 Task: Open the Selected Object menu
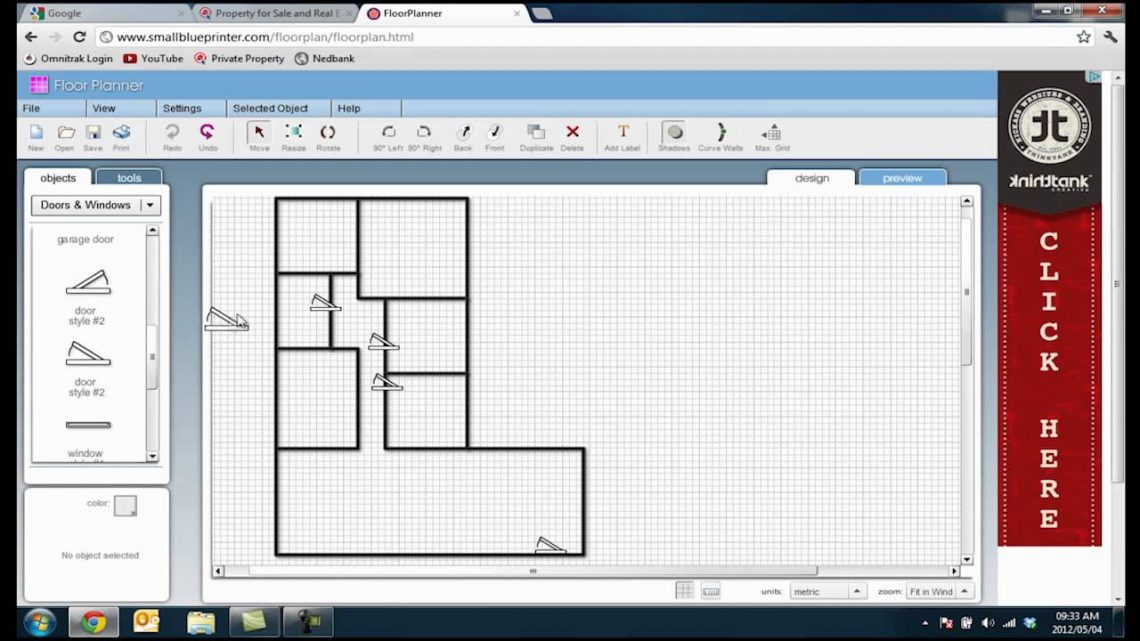pos(270,108)
